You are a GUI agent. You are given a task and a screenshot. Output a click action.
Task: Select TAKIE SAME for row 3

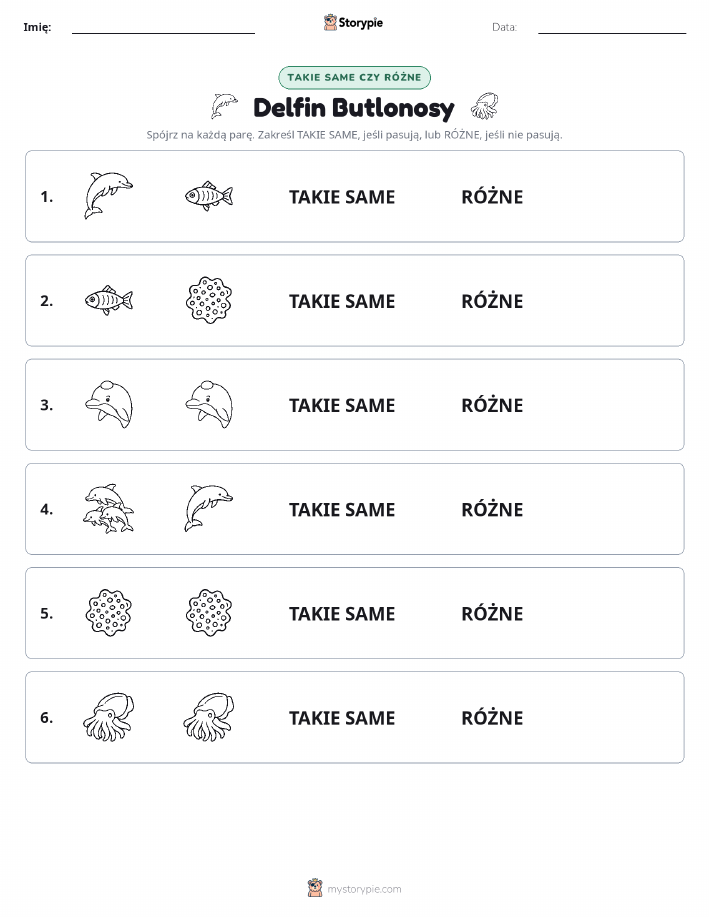coord(342,405)
